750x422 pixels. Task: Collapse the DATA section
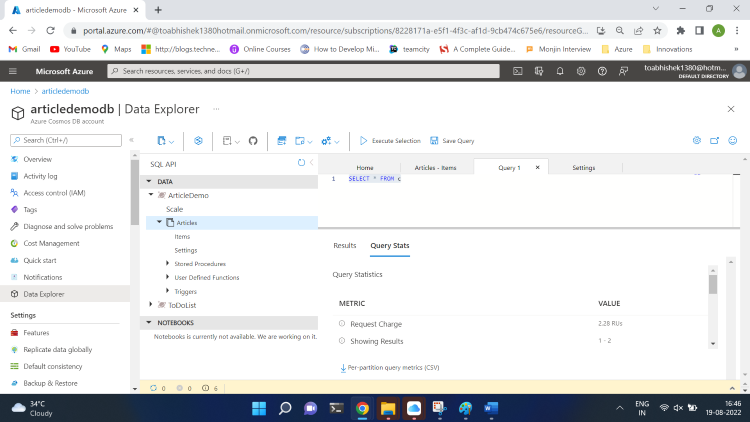(x=149, y=181)
